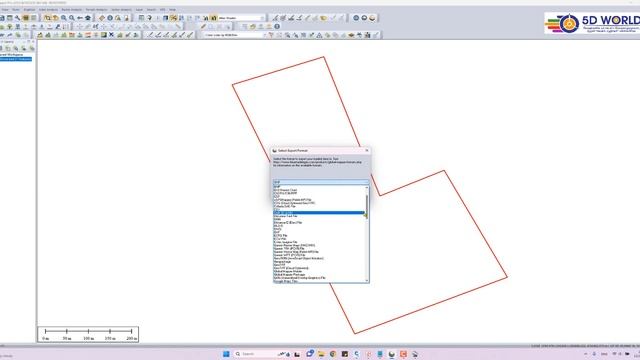Open the Raster Analysis menu

(71, 9)
